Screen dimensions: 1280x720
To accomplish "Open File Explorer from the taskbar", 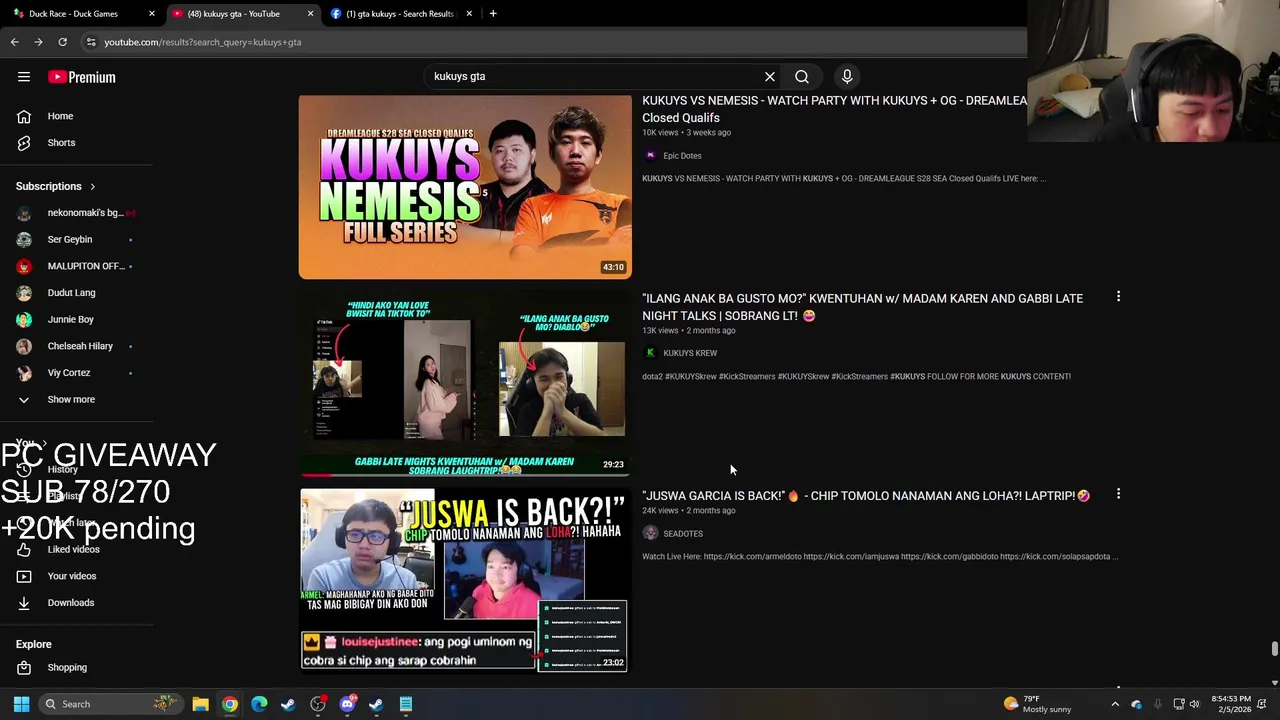I will [x=200, y=704].
